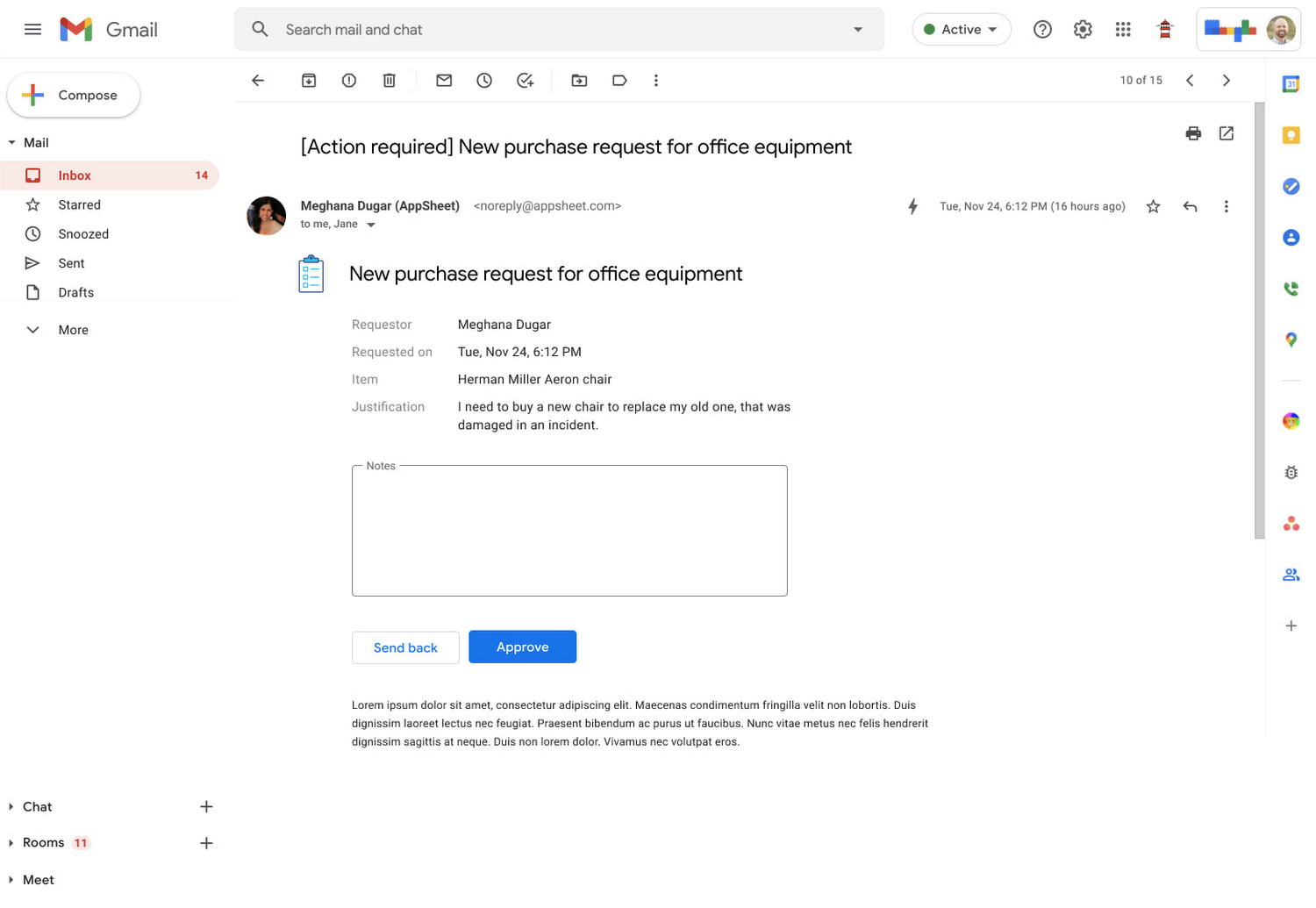The image size is (1316, 908).
Task: Snooze this email with clock icon
Action: coord(484,80)
